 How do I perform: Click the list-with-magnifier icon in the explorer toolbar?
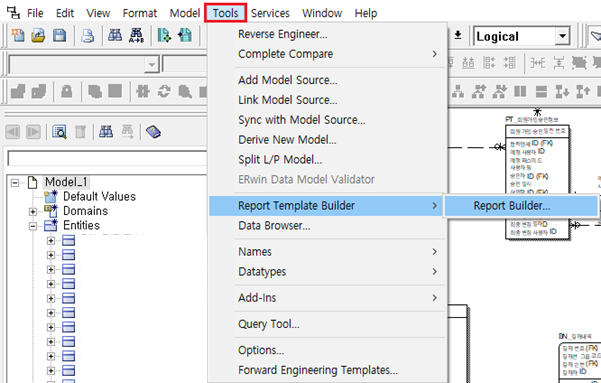point(59,132)
